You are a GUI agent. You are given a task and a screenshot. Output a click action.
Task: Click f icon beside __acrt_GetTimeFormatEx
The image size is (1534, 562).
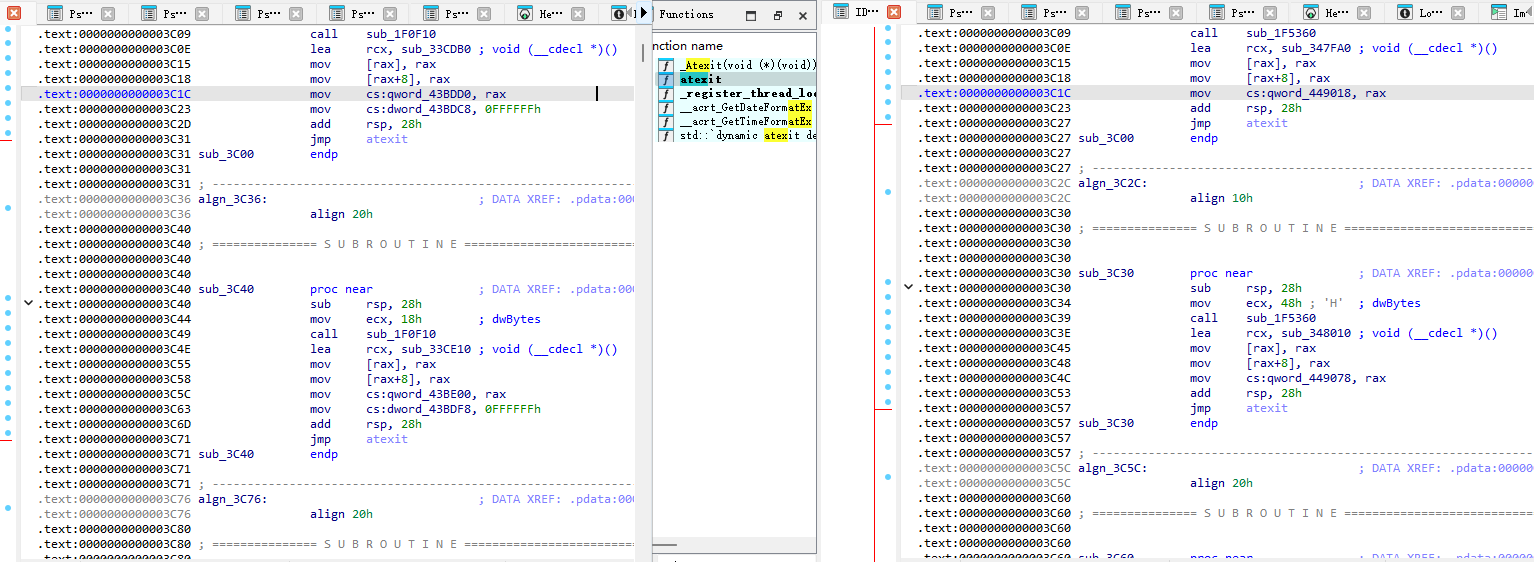665,121
